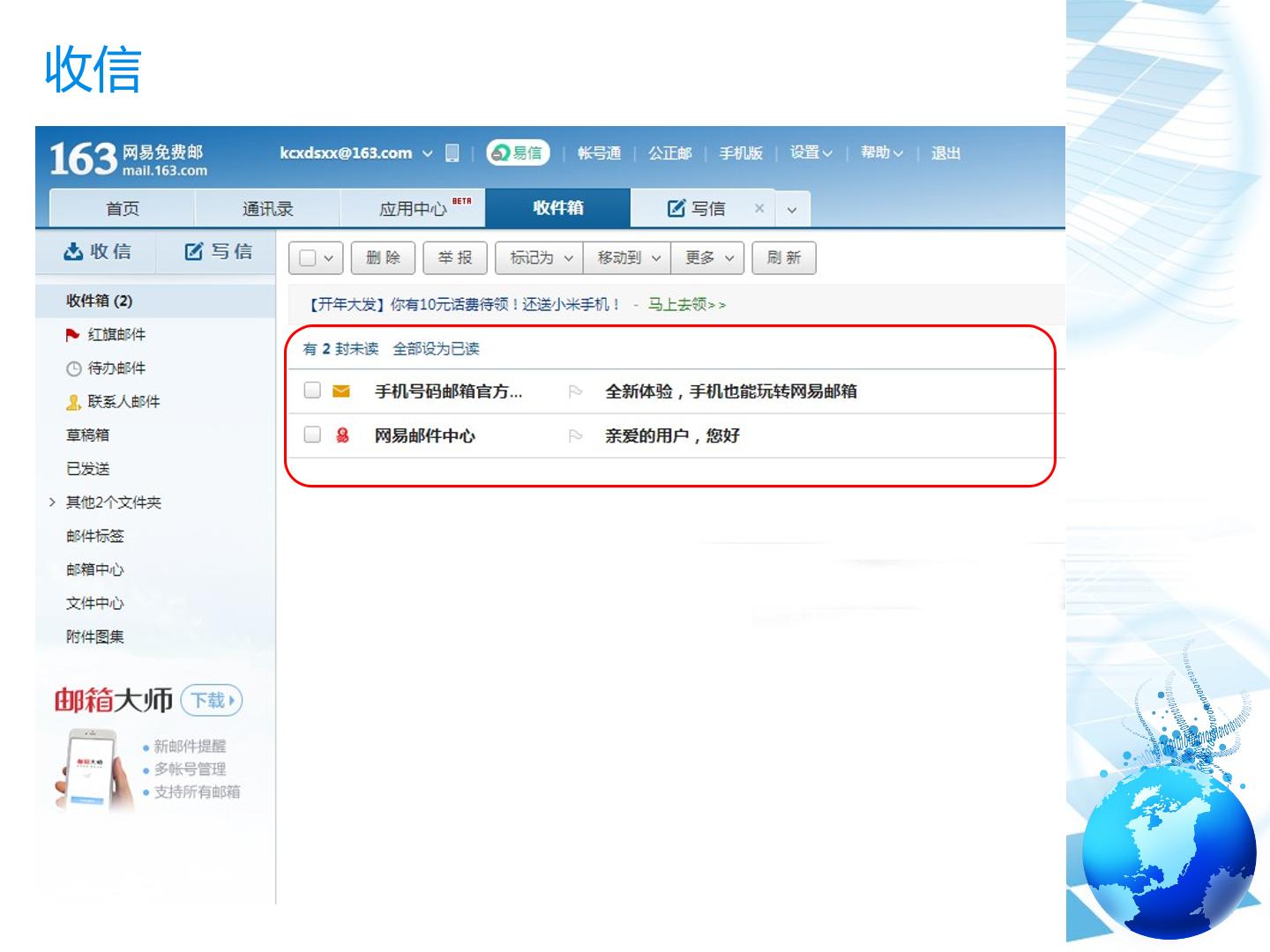Open the 收件箱 (2) folder
The width and height of the screenshot is (1270, 952).
155,301
